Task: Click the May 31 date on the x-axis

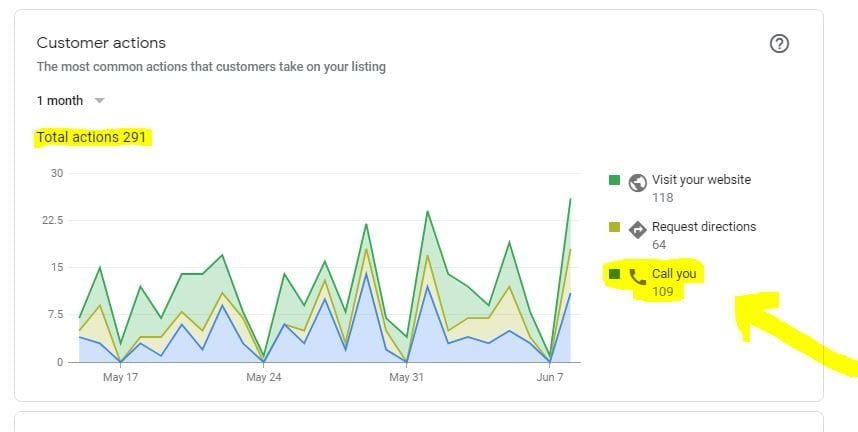Action: point(406,378)
